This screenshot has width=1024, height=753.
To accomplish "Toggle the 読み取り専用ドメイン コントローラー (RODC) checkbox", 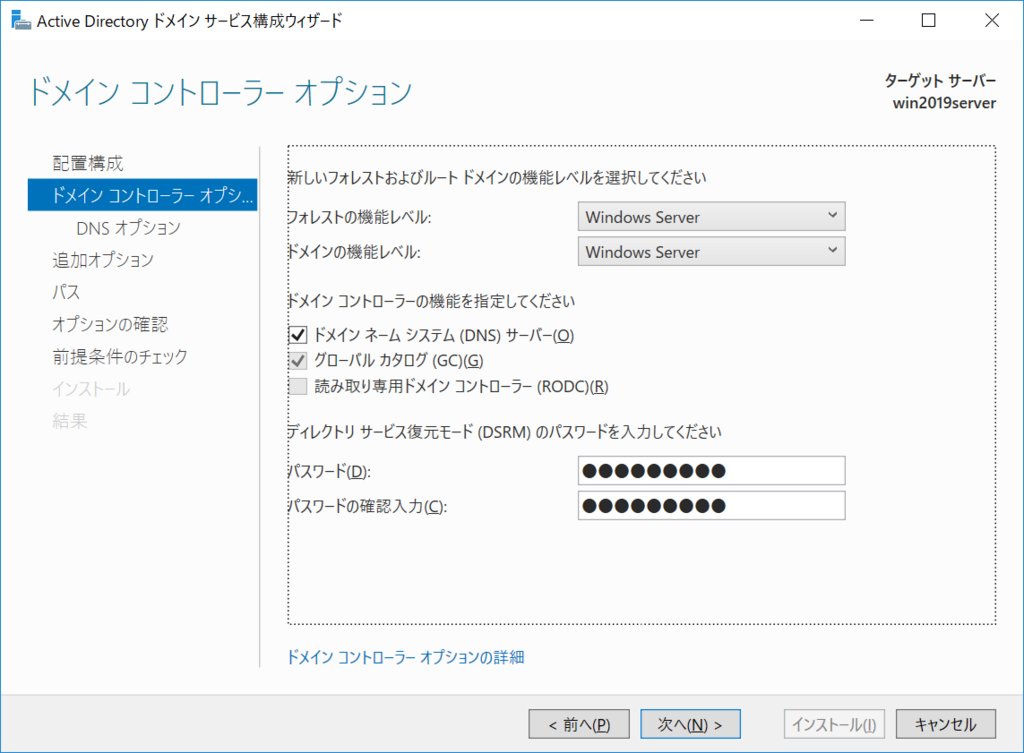I will (x=298, y=387).
